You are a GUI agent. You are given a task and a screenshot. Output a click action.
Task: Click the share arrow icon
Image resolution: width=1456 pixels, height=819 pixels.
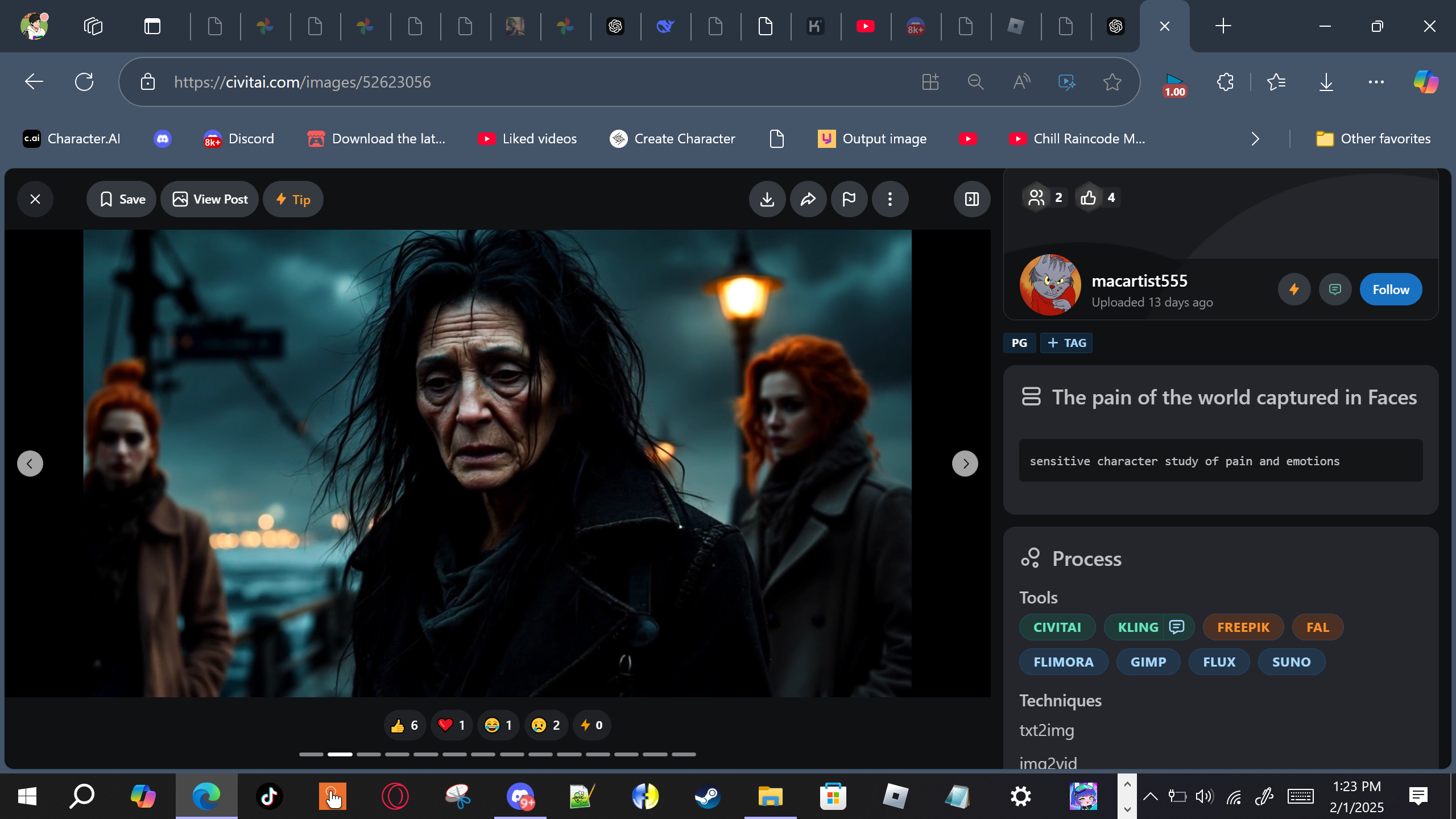808,199
